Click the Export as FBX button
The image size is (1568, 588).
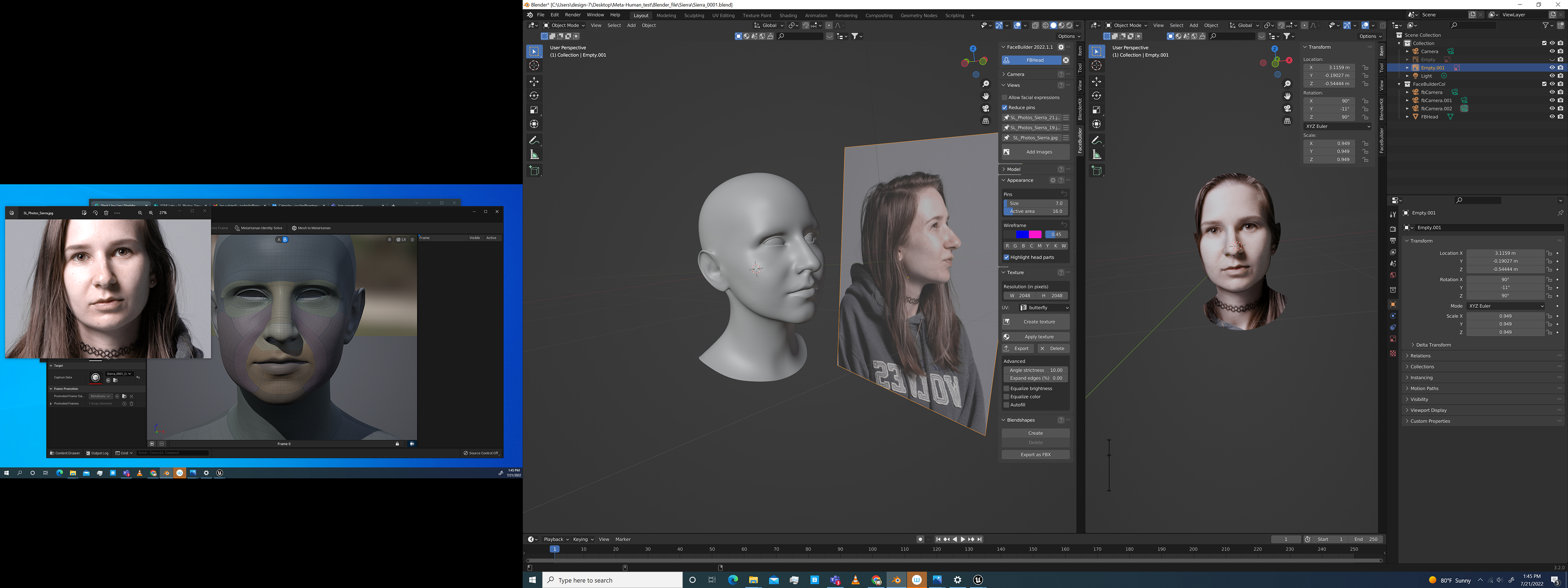1035,455
